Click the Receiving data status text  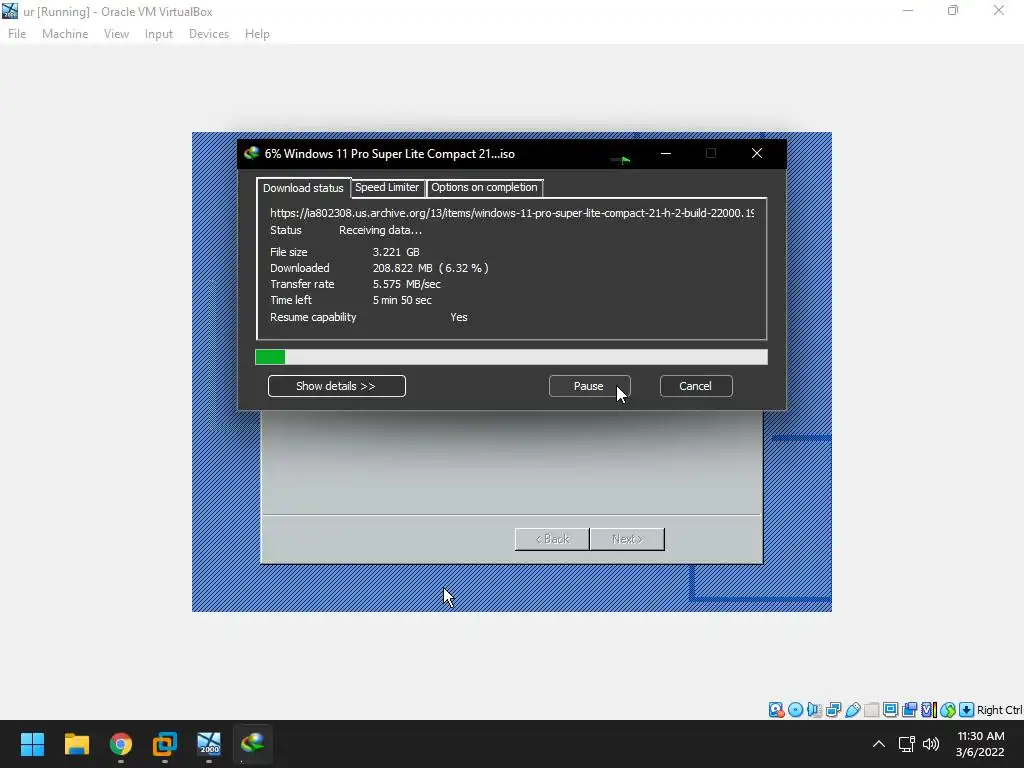click(x=380, y=230)
